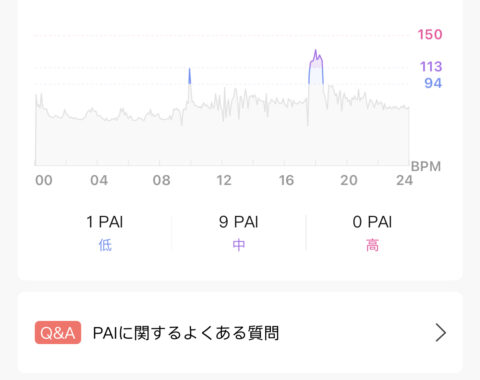The image size is (480, 380).
Task: Click the 'BPM' unit label
Action: 426,166
